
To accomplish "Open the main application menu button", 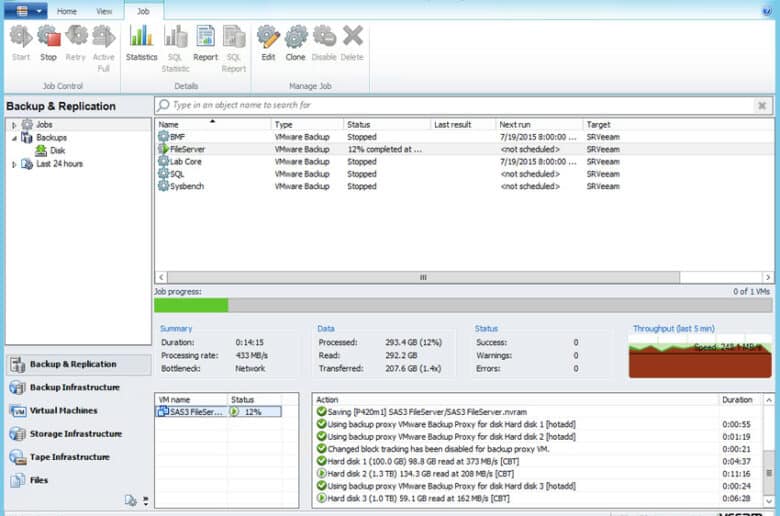I will pos(26,10).
